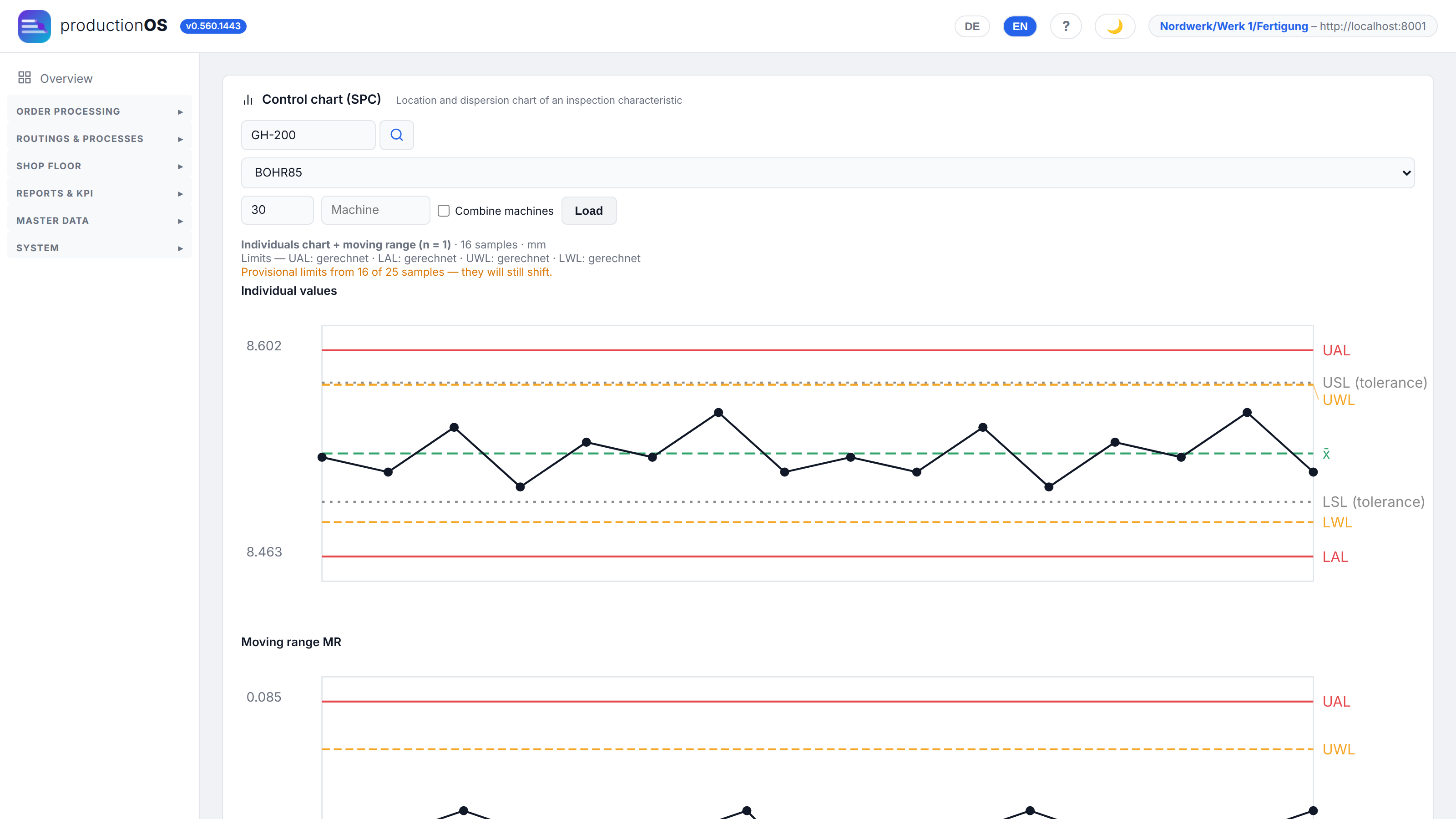The height and width of the screenshot is (819, 1456).
Task: Click the LSL (tolerance) label
Action: pos(1374,502)
